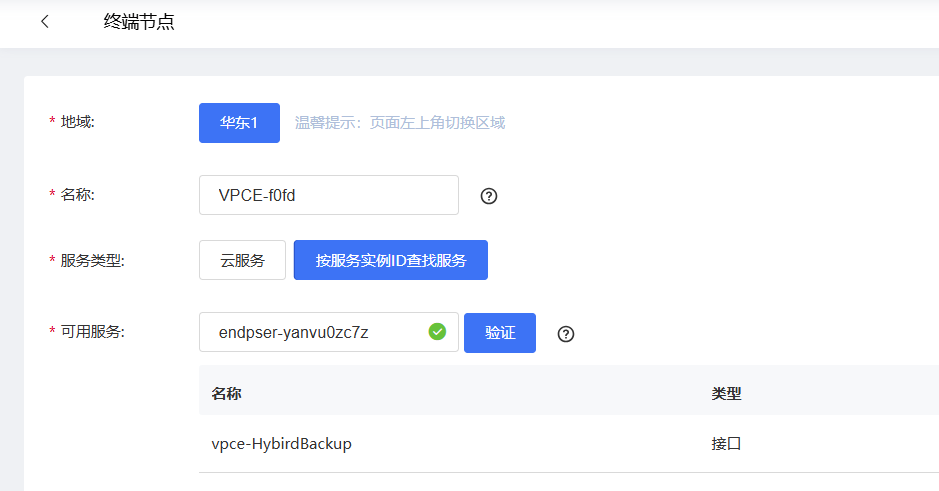Click green check mark in service field
This screenshot has height=491, width=939.
pos(437,331)
